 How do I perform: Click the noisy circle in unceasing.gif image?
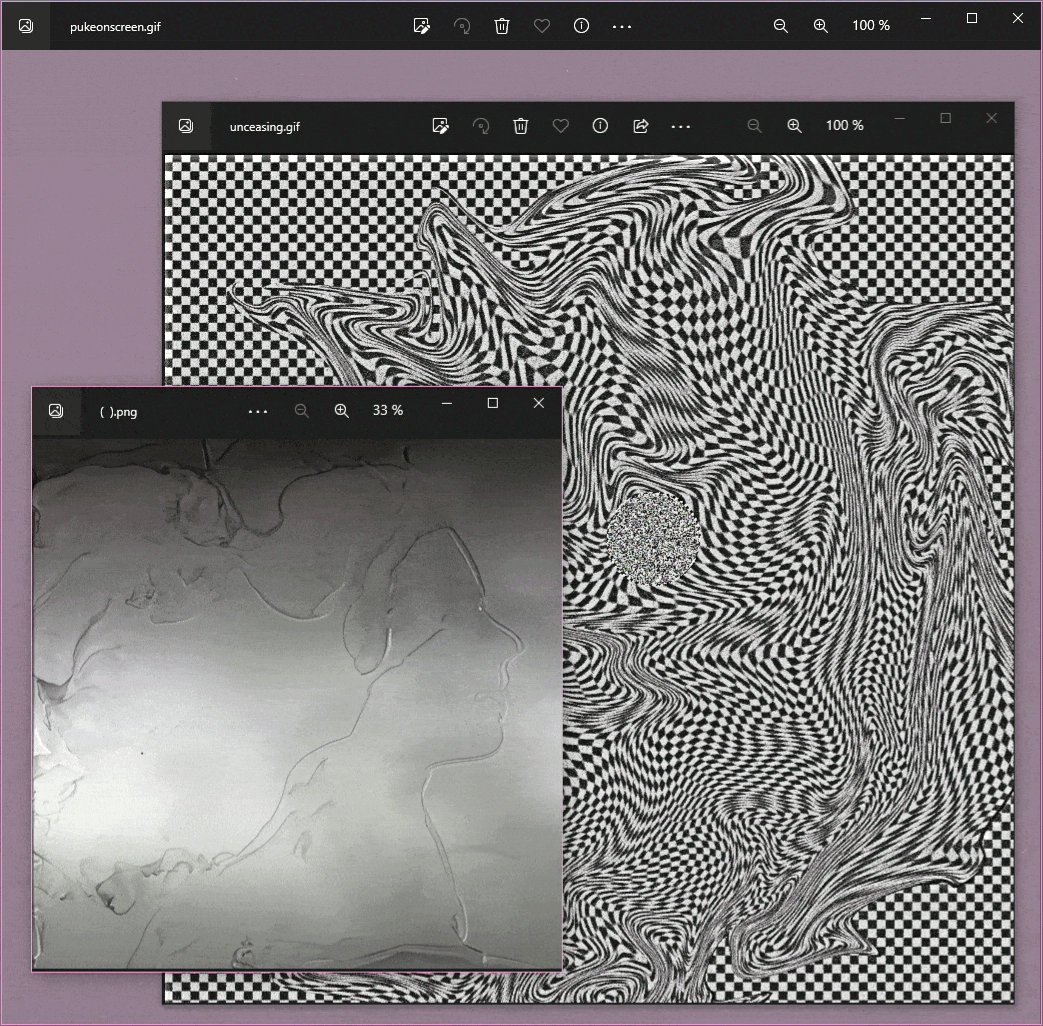click(653, 538)
